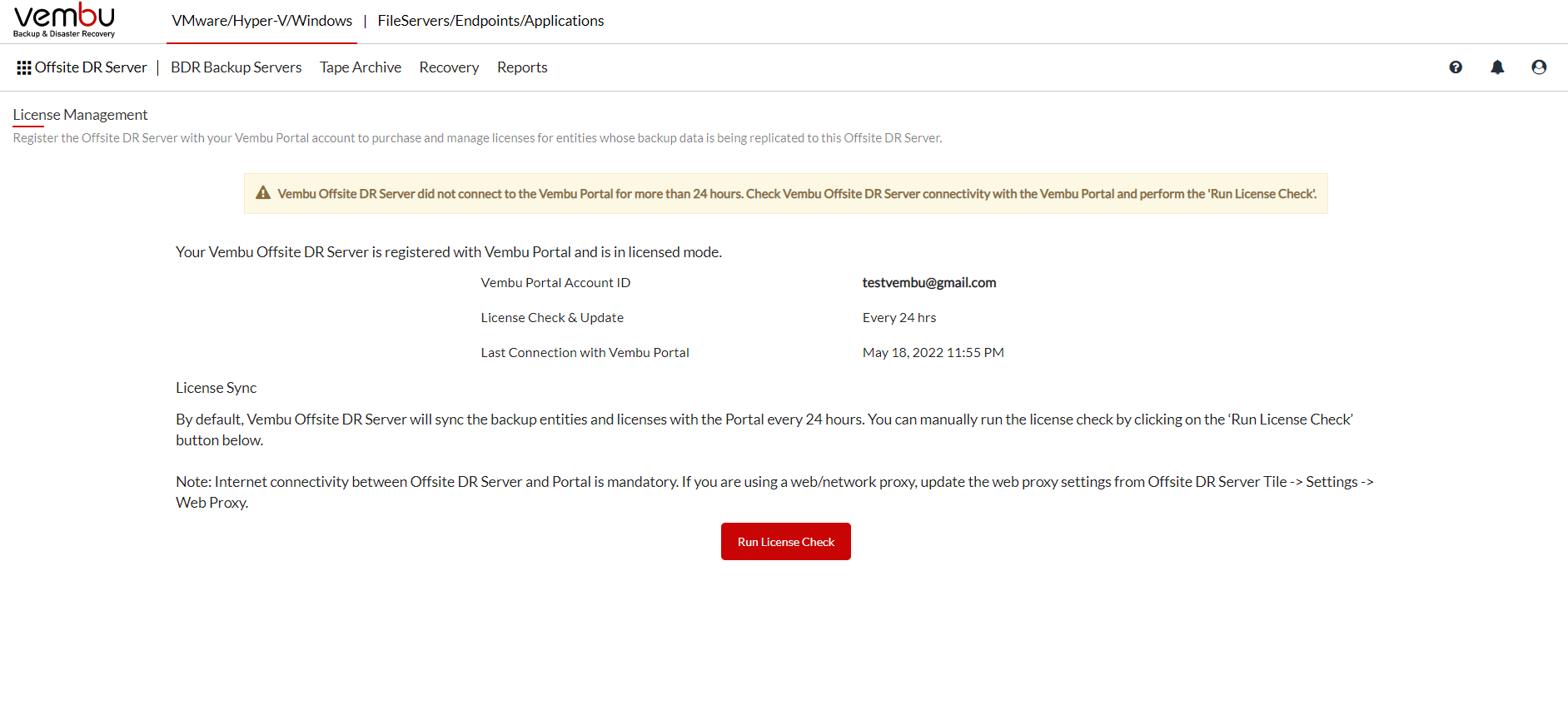Click the 'License Check & Update' label

coord(552,318)
